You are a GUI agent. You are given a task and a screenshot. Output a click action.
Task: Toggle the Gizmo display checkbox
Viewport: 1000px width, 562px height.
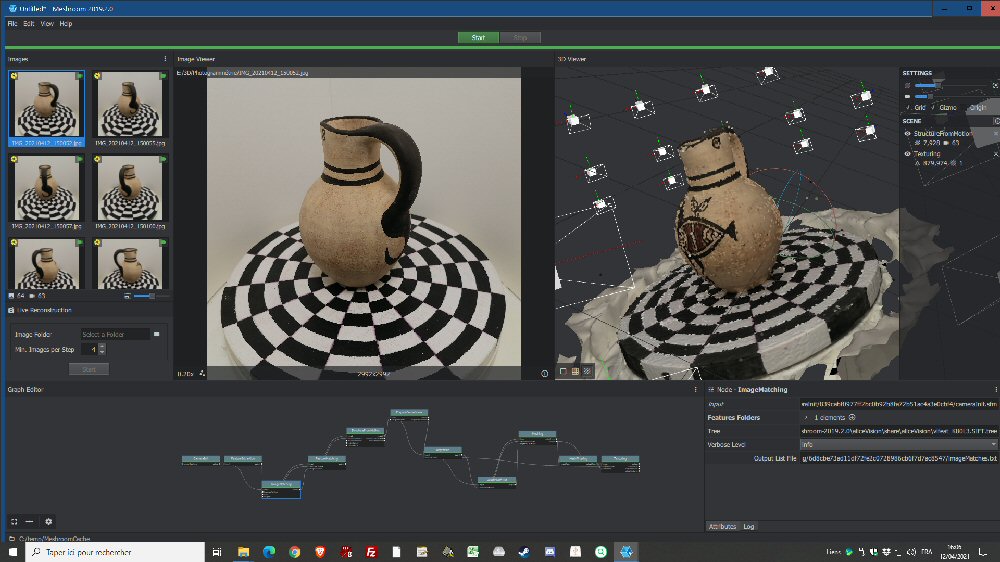tap(933, 107)
